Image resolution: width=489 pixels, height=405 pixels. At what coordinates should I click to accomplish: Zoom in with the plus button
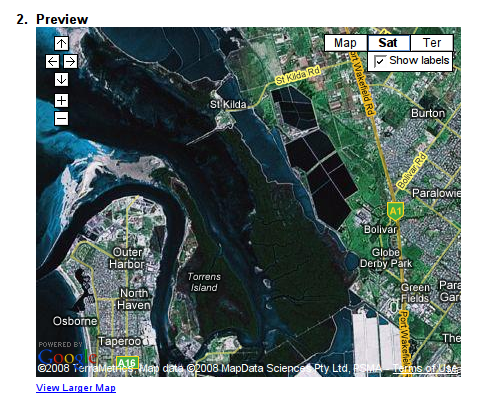coord(61,100)
